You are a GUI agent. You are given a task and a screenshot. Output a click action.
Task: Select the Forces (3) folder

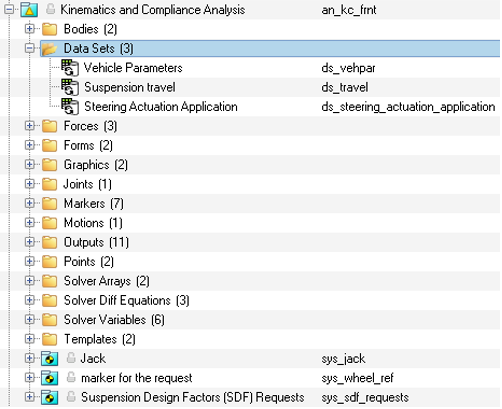tap(90, 126)
